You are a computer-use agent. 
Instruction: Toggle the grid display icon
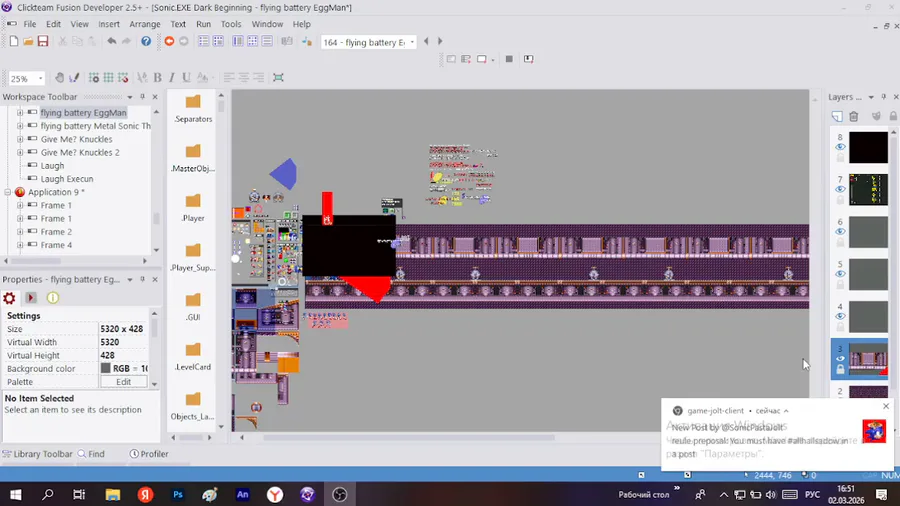(x=108, y=77)
